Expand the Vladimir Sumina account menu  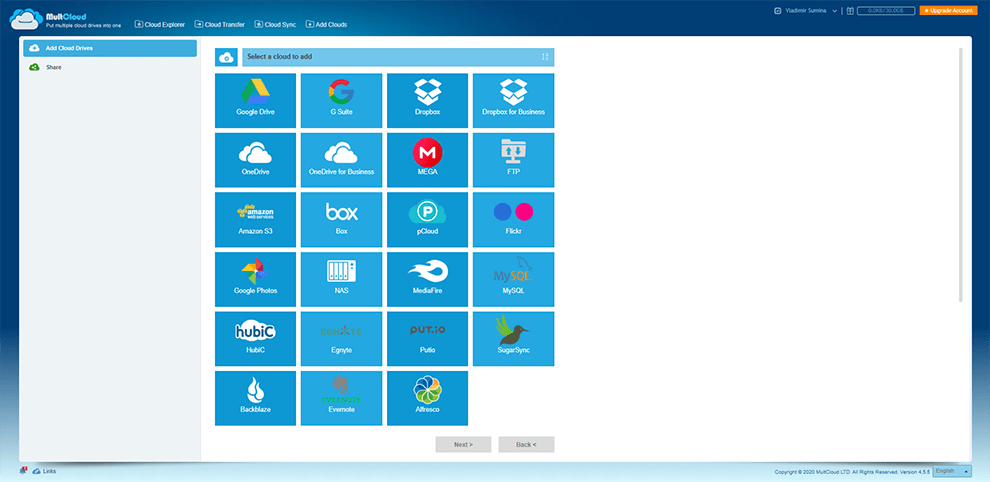tap(806, 11)
